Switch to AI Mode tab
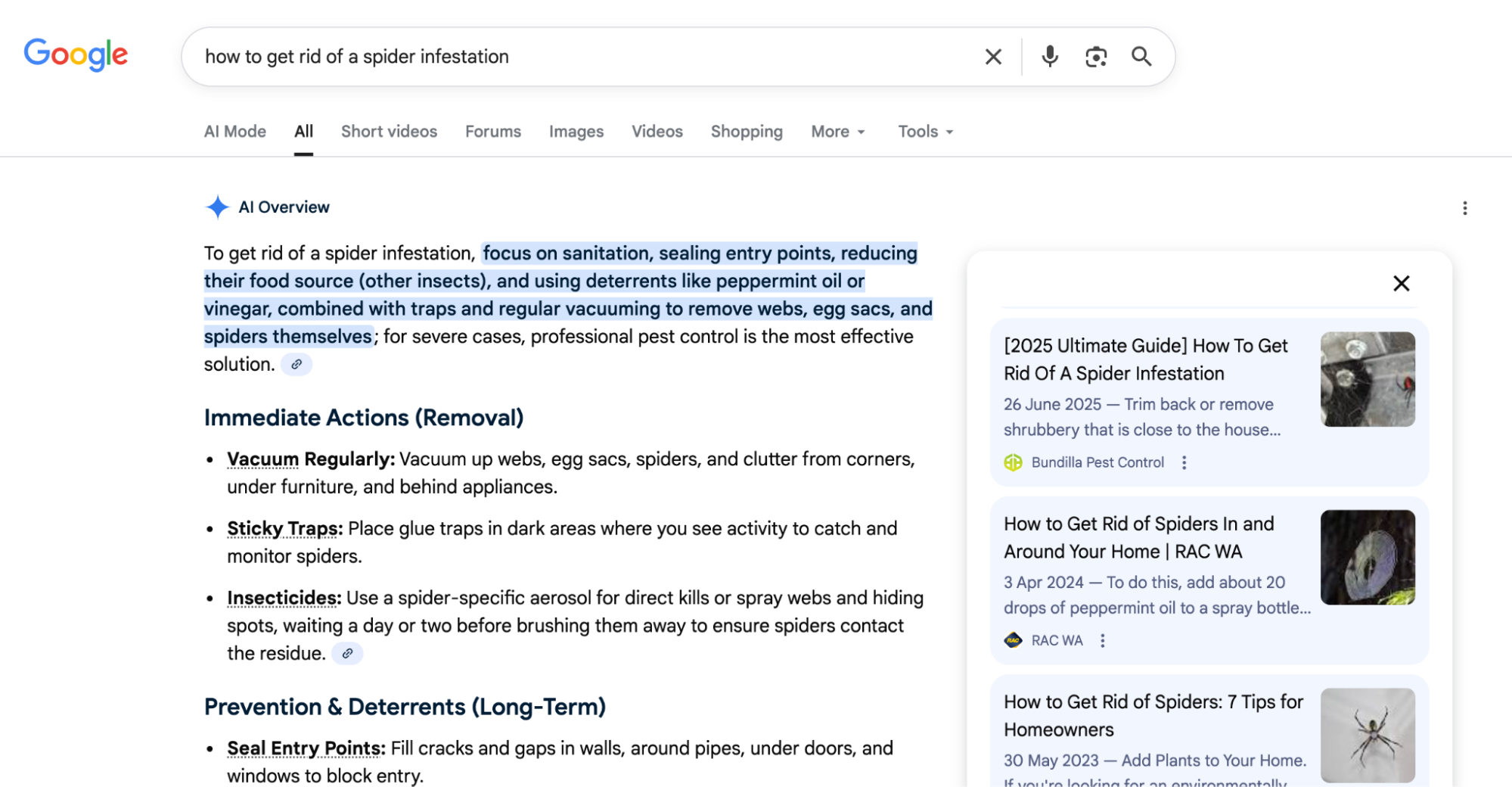The height and width of the screenshot is (787, 1512). click(234, 132)
